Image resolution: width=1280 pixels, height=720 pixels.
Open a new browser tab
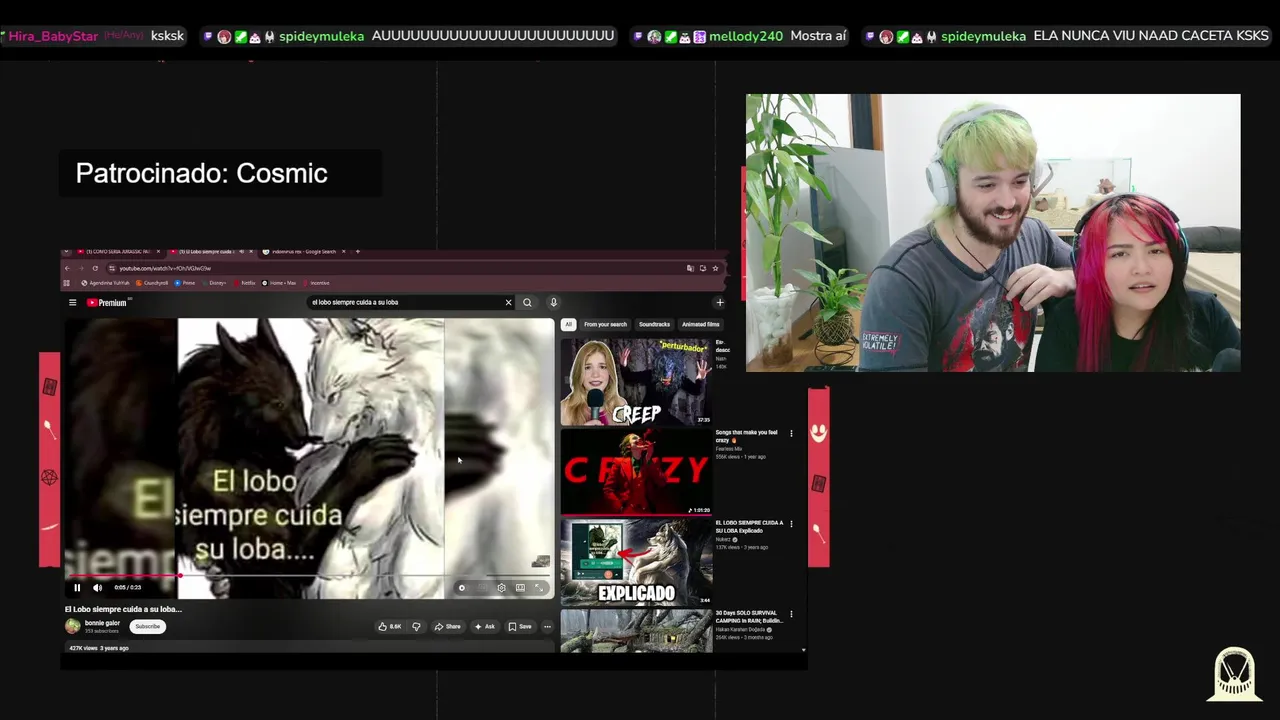[357, 252]
